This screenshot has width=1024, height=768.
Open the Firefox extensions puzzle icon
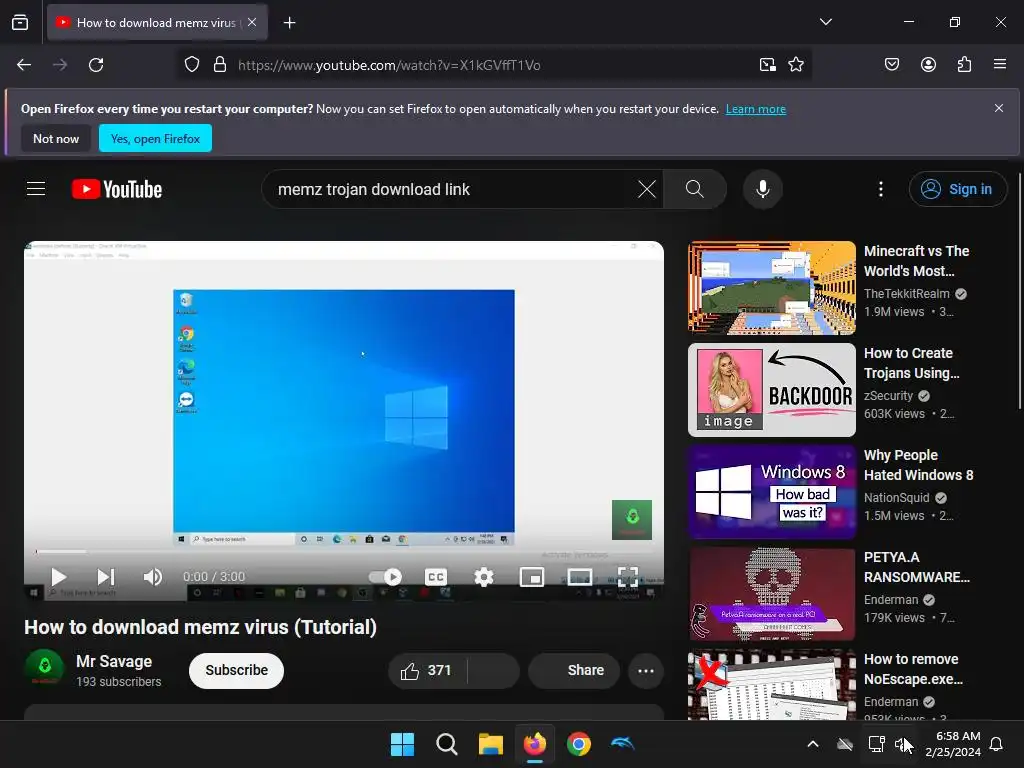(x=964, y=65)
